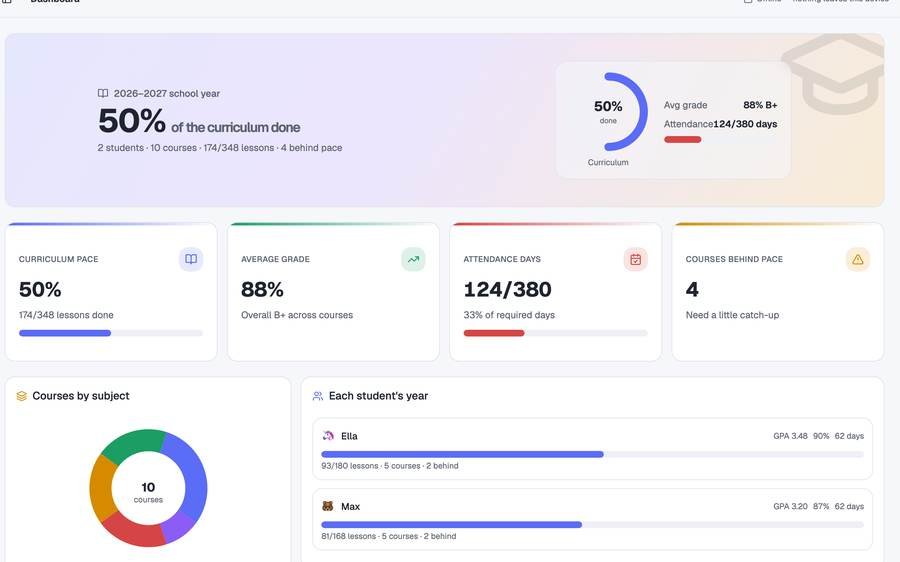Click the 50% done circular progress ring
The image size is (900, 562).
click(608, 112)
